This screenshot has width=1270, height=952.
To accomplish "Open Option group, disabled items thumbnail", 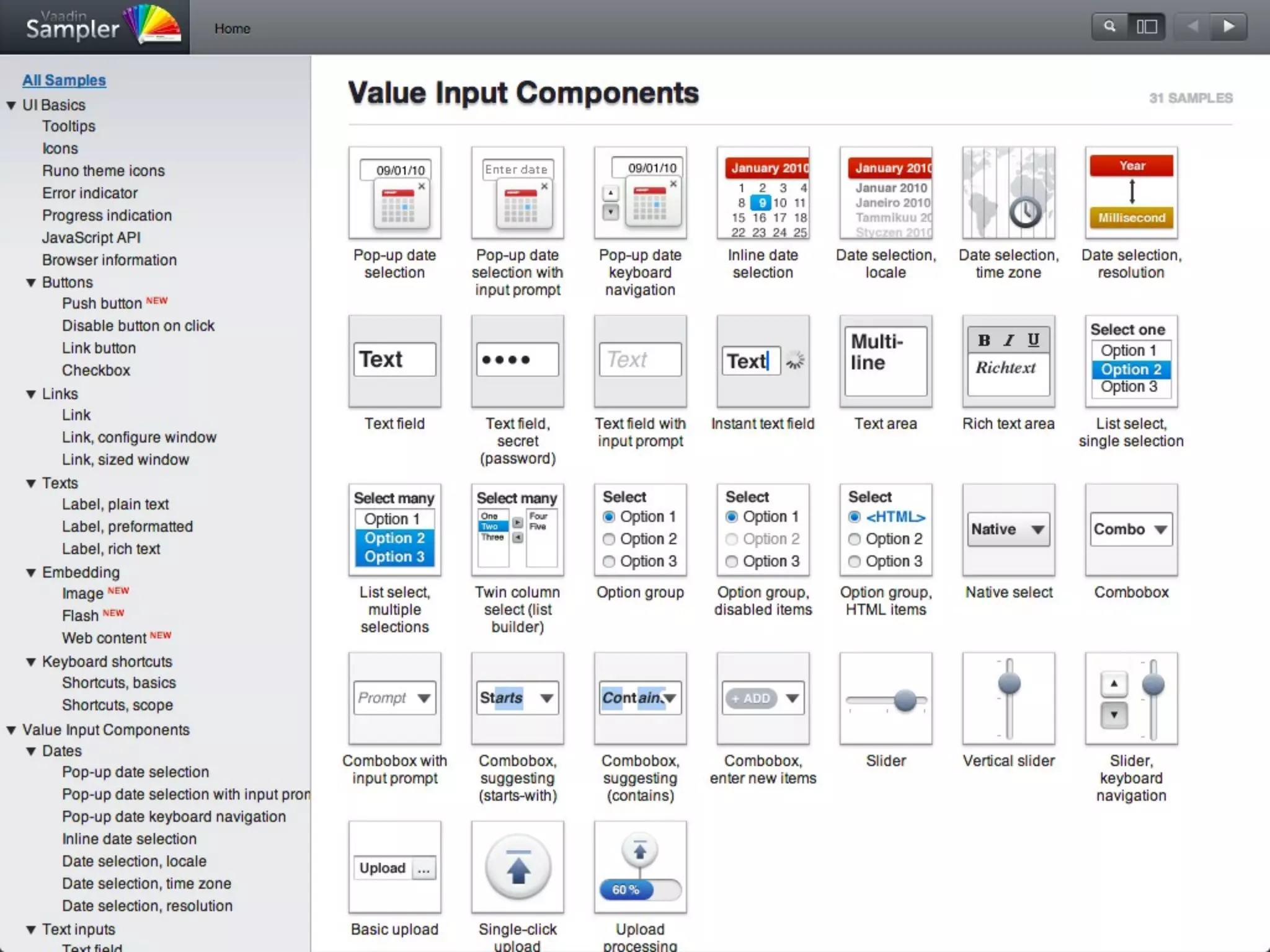I will pos(763,530).
